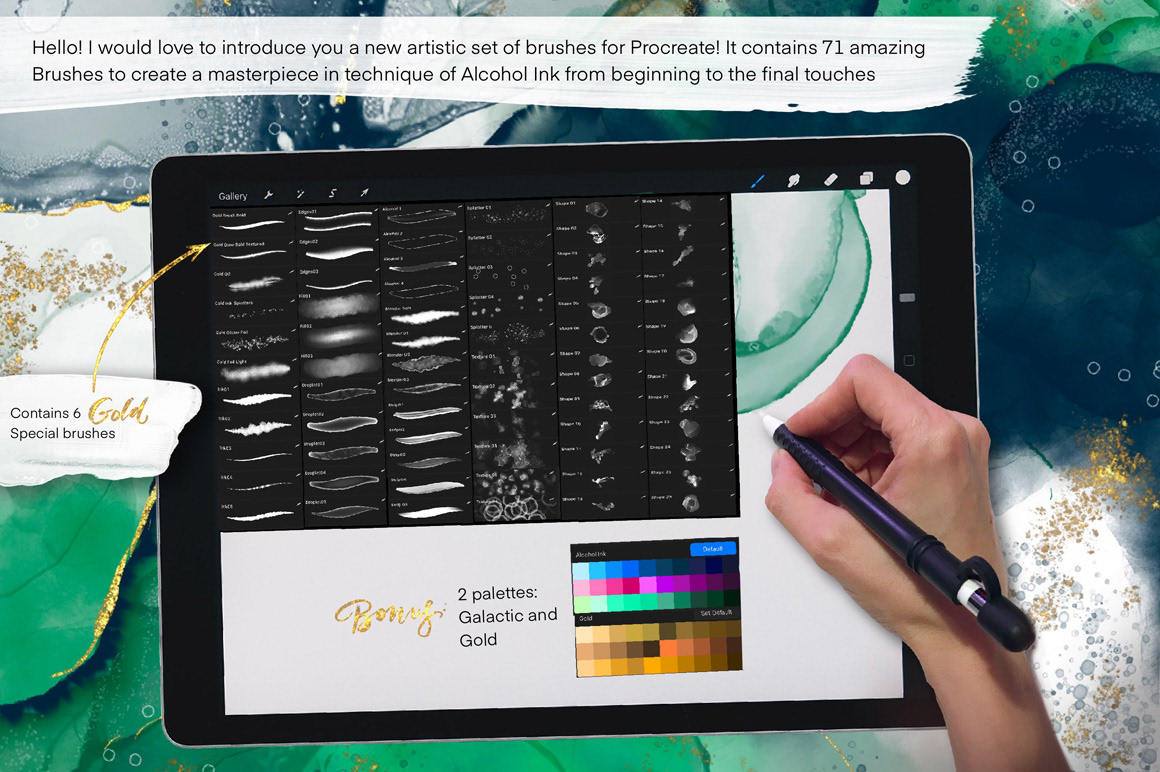Select the Gold Brush Bold brush
1160x772 pixels.
point(252,222)
